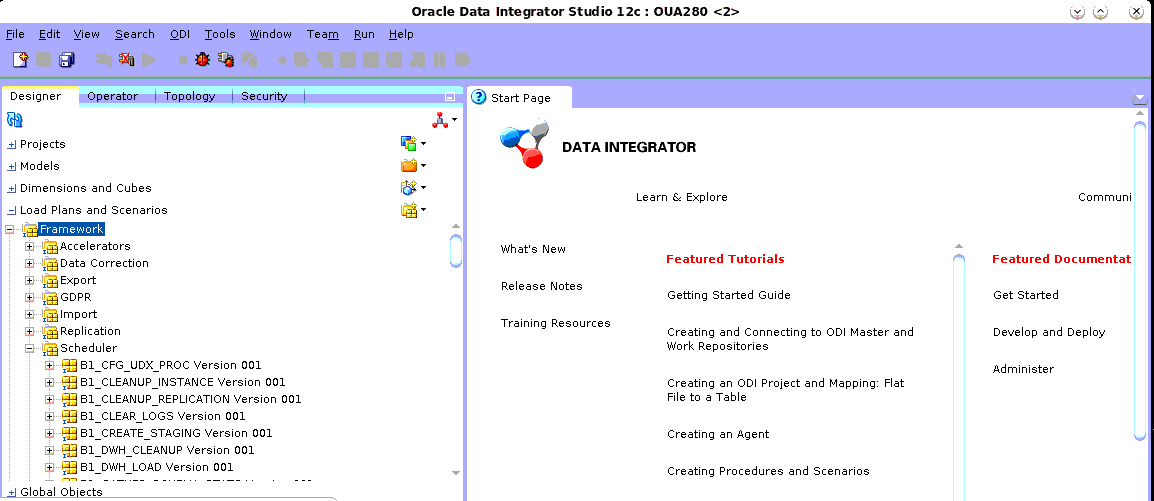The image size is (1154, 501).
Task: Open the tab list dropdown at the editor's right edge
Action: (x=1140, y=98)
